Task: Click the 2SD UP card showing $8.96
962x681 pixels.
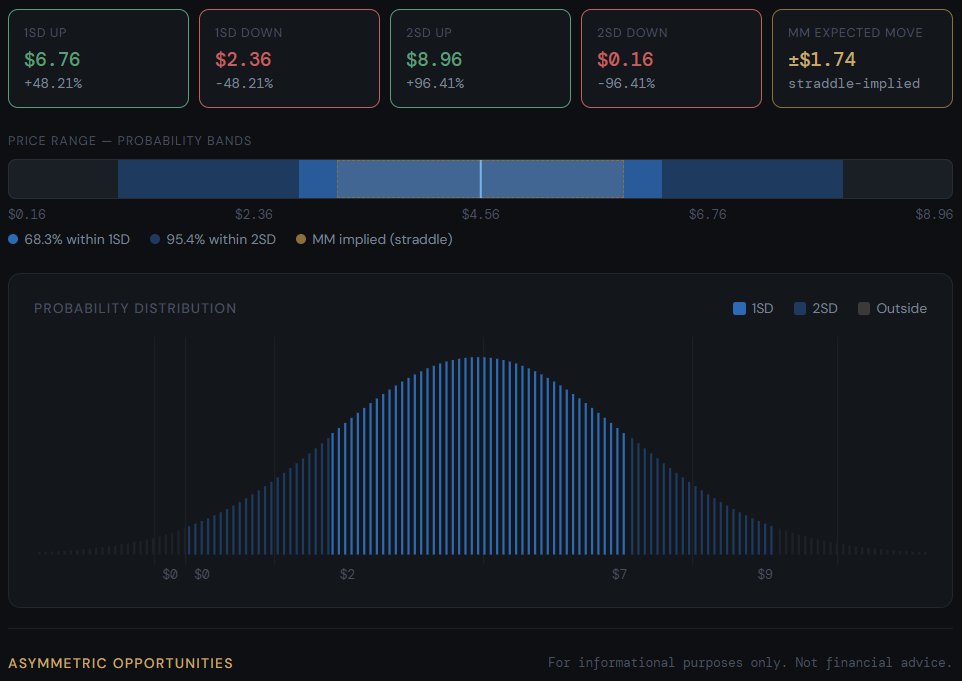Action: [480, 58]
